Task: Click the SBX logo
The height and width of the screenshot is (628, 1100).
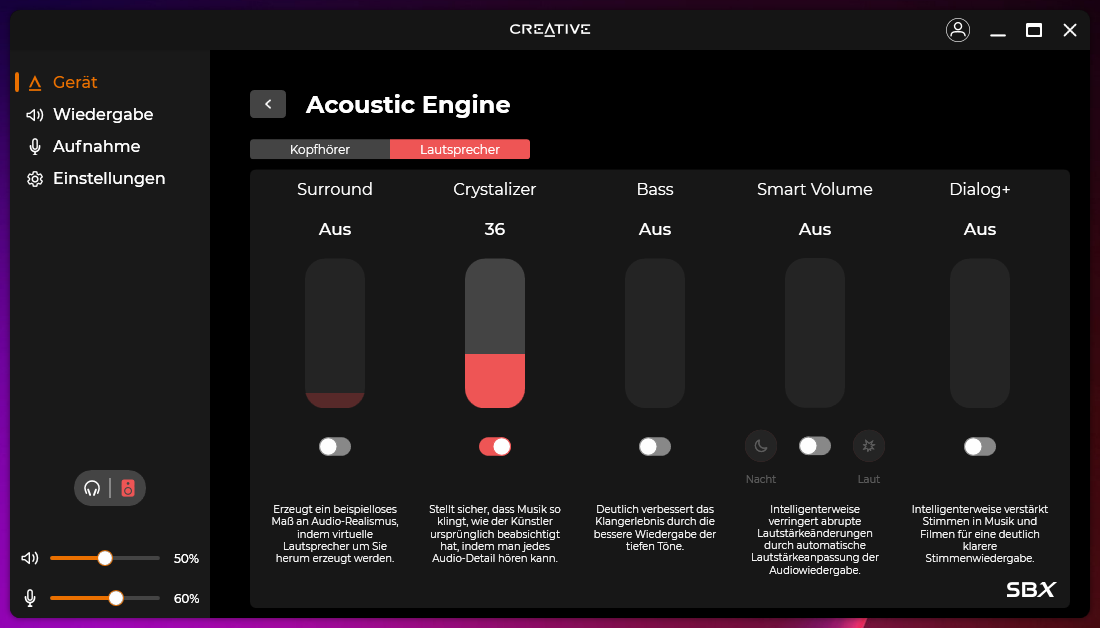Action: click(x=1030, y=590)
